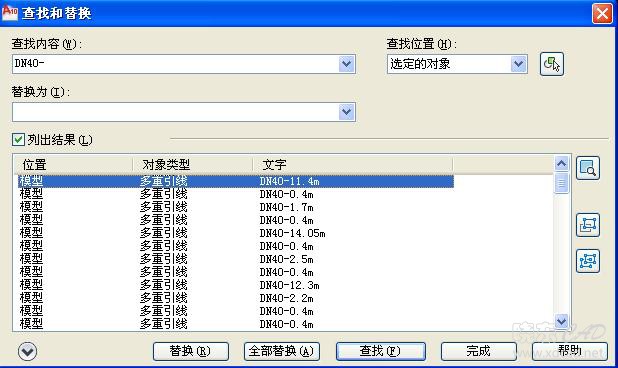Screen dimensions: 618x368
Task: Open the 替换为 dropdown arrow
Action: click(x=346, y=112)
